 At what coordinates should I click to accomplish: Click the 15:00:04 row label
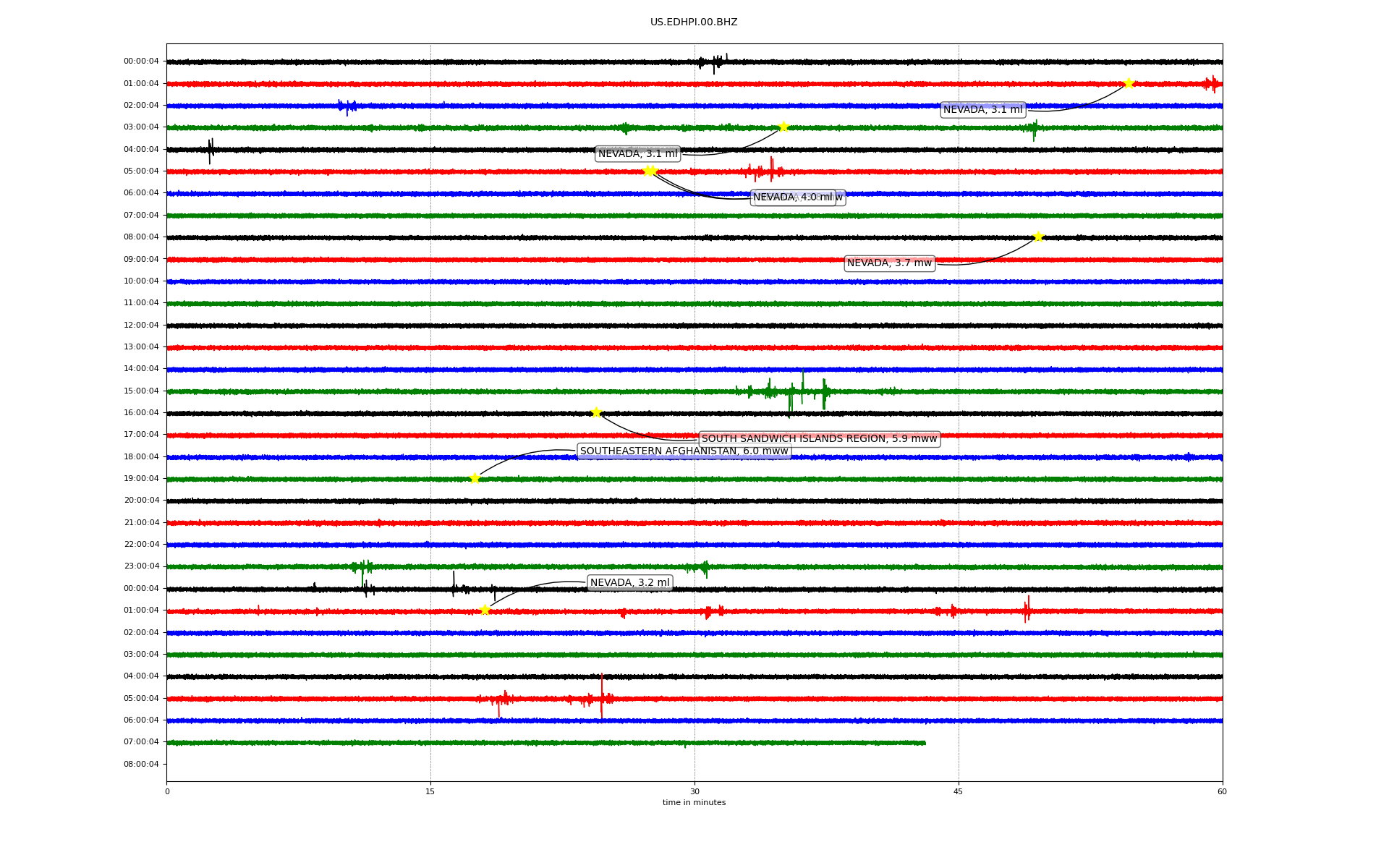[x=141, y=391]
